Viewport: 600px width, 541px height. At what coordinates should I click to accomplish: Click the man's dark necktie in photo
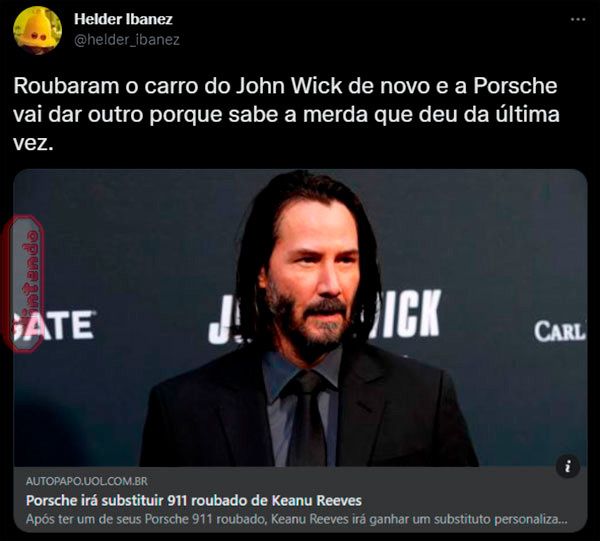(306, 419)
